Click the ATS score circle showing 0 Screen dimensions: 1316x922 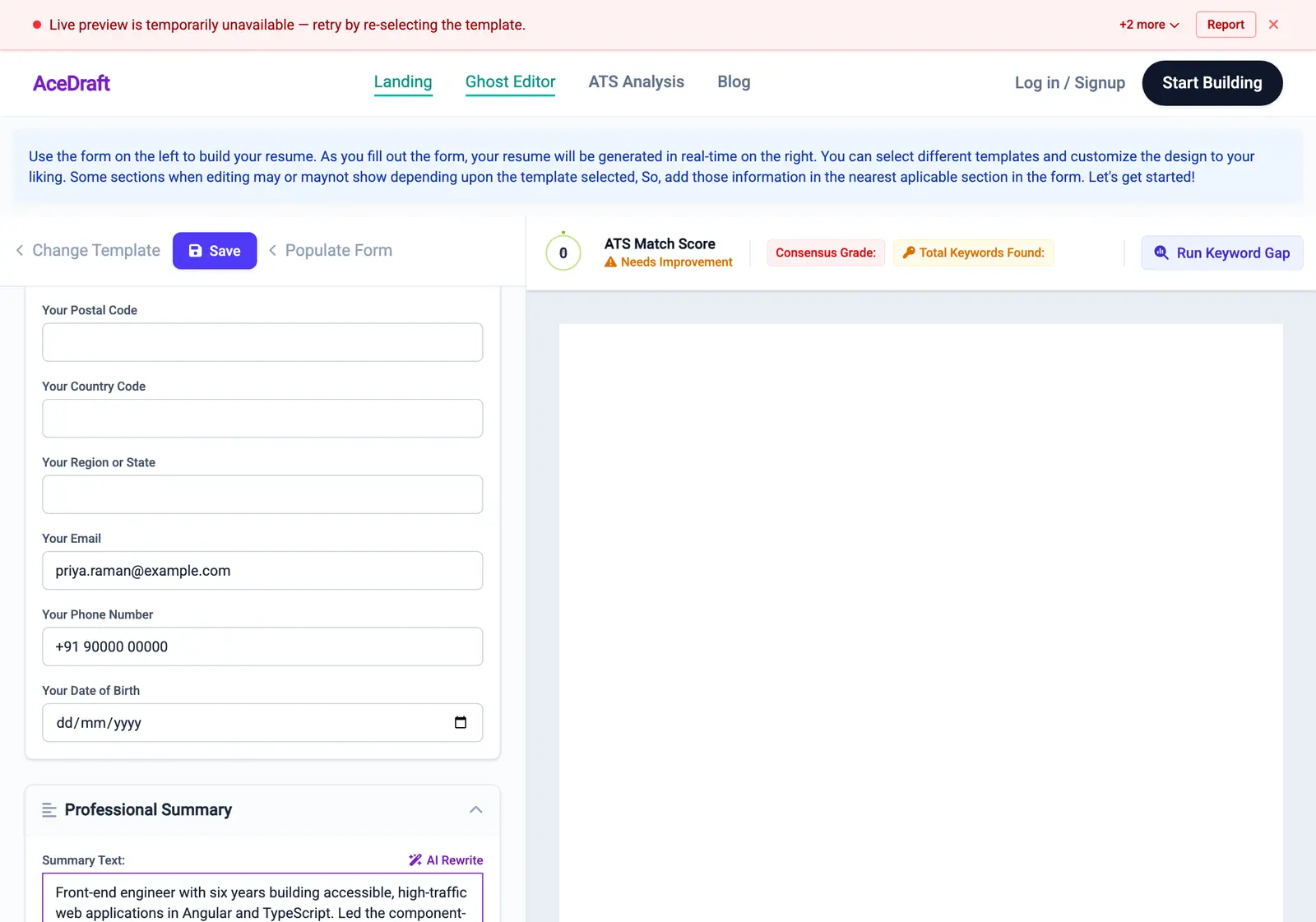(x=563, y=253)
